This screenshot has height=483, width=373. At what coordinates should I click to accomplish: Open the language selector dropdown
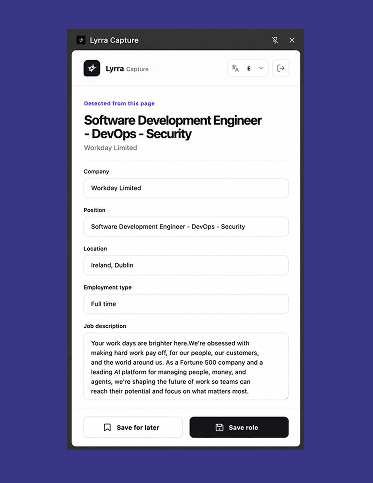tap(248, 68)
